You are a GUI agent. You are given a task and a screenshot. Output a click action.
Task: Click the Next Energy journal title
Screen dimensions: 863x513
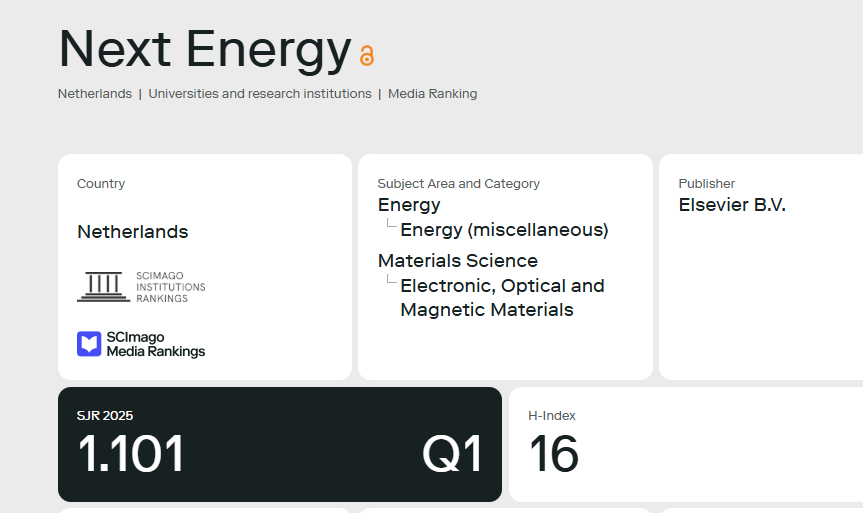pos(205,50)
